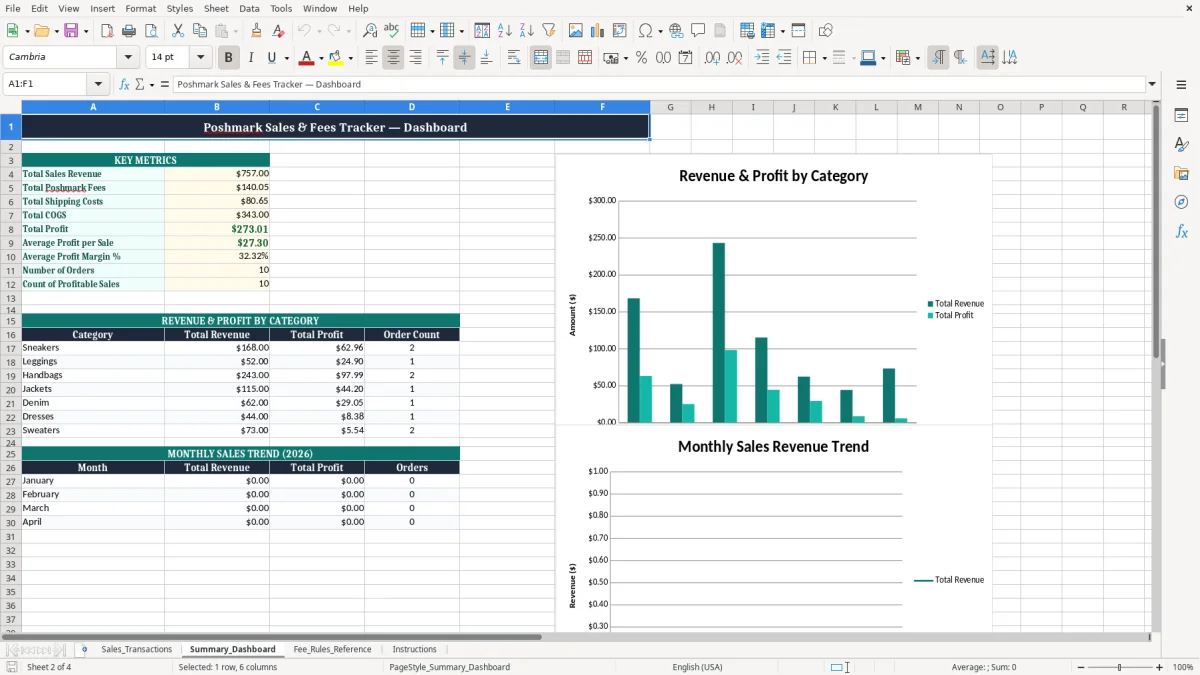
Task: Click the Clear Direct Formatting icon
Action: click(277, 31)
